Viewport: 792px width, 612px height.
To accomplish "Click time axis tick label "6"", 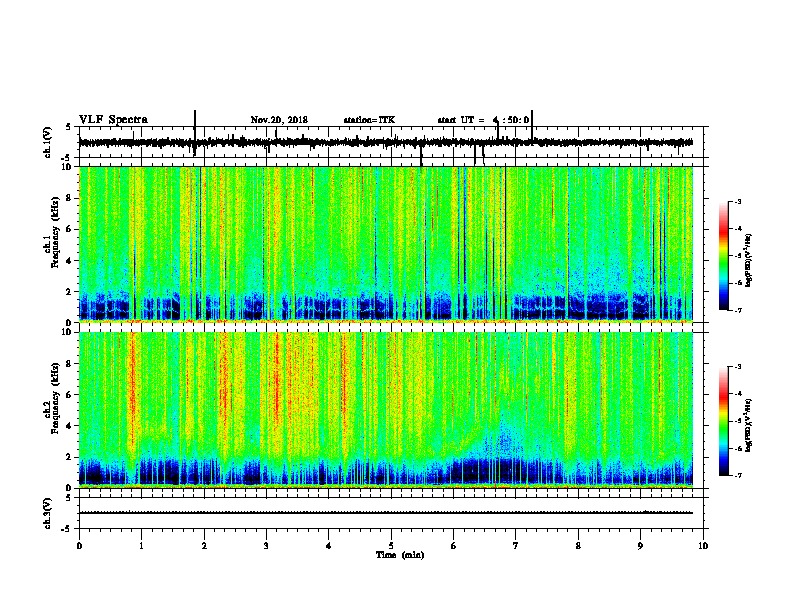I will [454, 545].
